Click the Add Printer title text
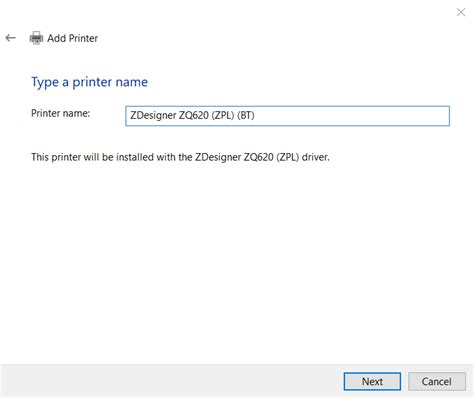This screenshot has width=474, height=398. pos(72,38)
